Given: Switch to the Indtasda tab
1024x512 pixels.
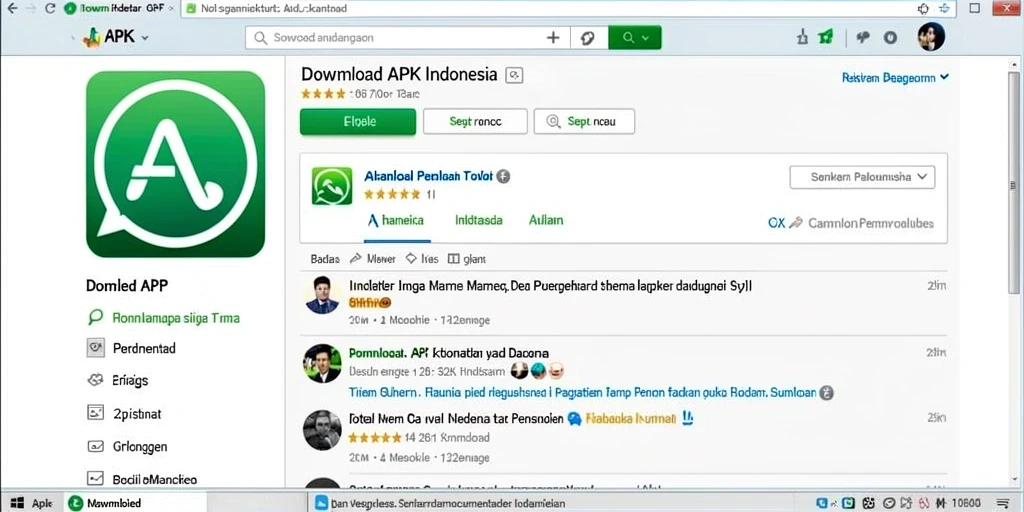Looking at the screenshot, I should pyautogui.click(x=479, y=221).
